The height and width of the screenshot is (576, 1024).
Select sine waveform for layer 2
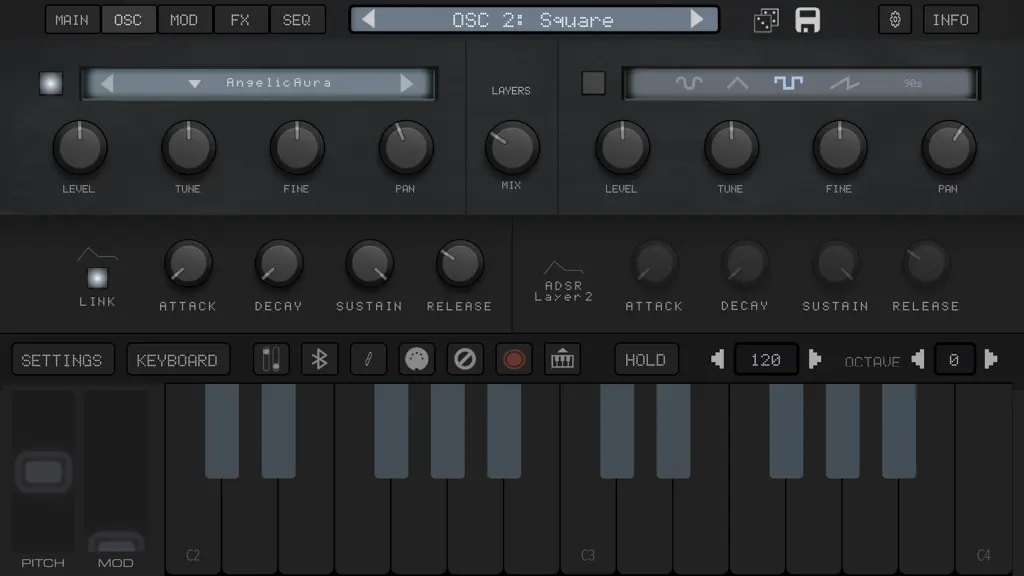[689, 83]
